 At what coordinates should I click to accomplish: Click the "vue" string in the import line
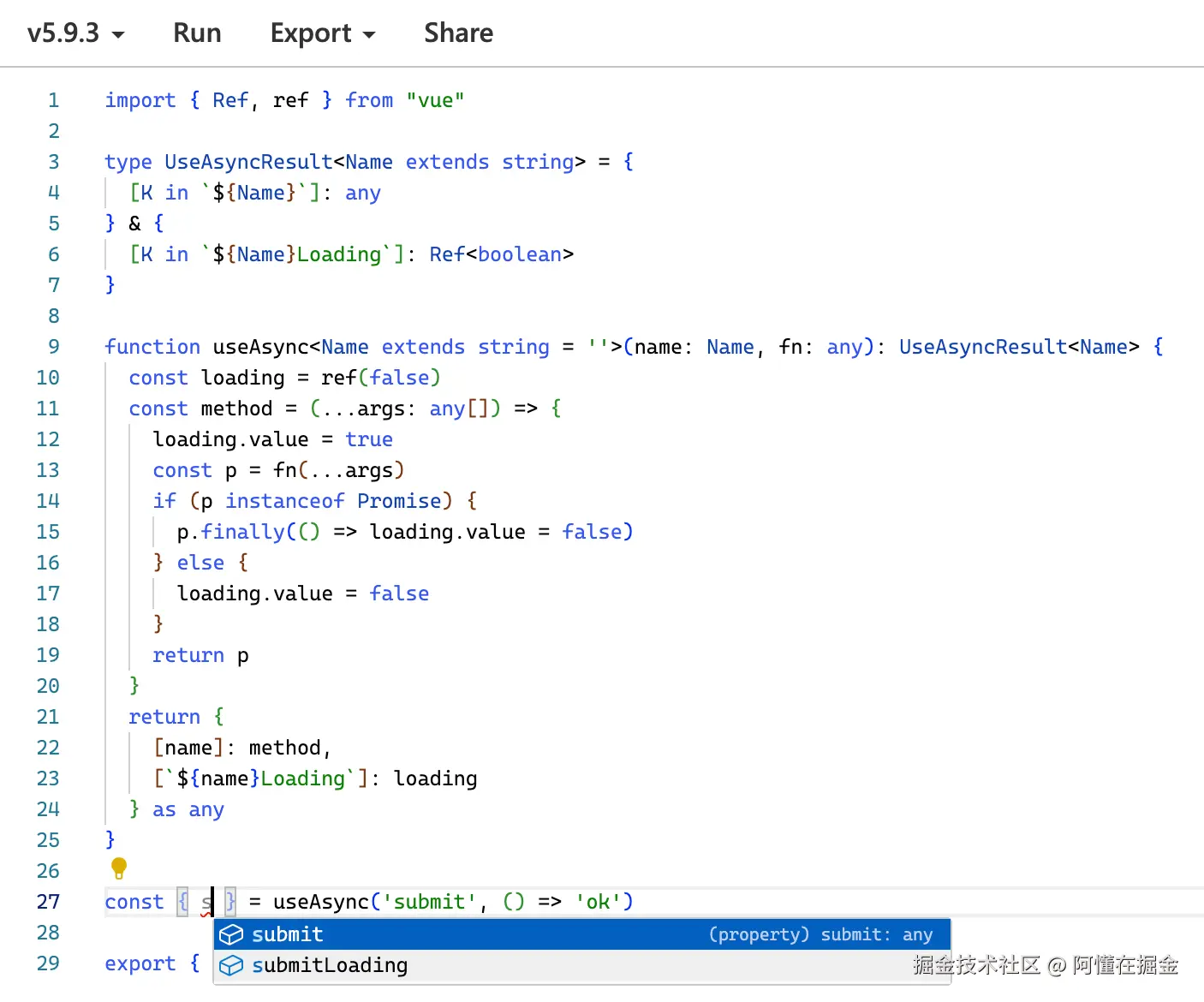click(435, 100)
